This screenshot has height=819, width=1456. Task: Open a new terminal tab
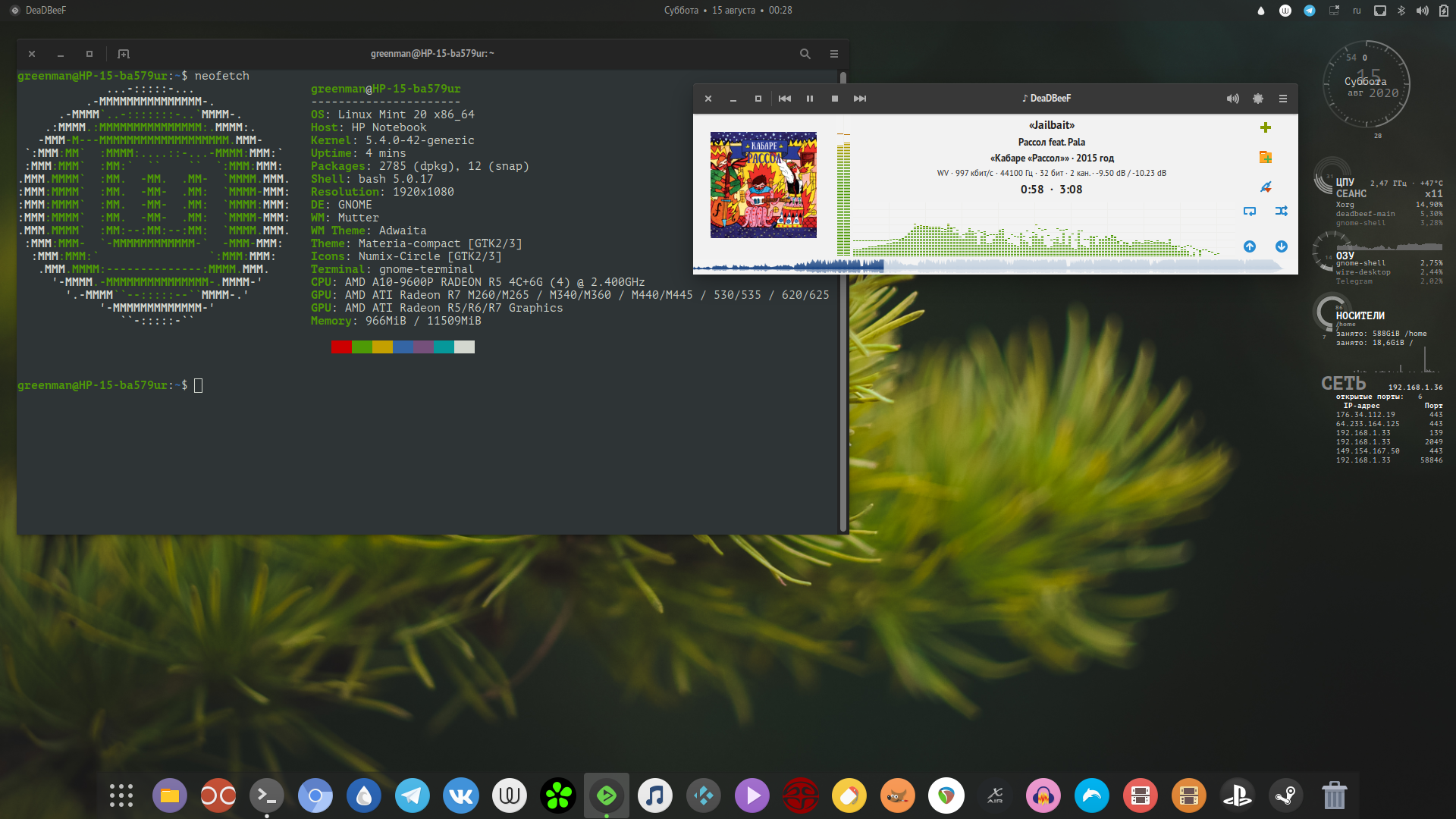click(x=124, y=54)
